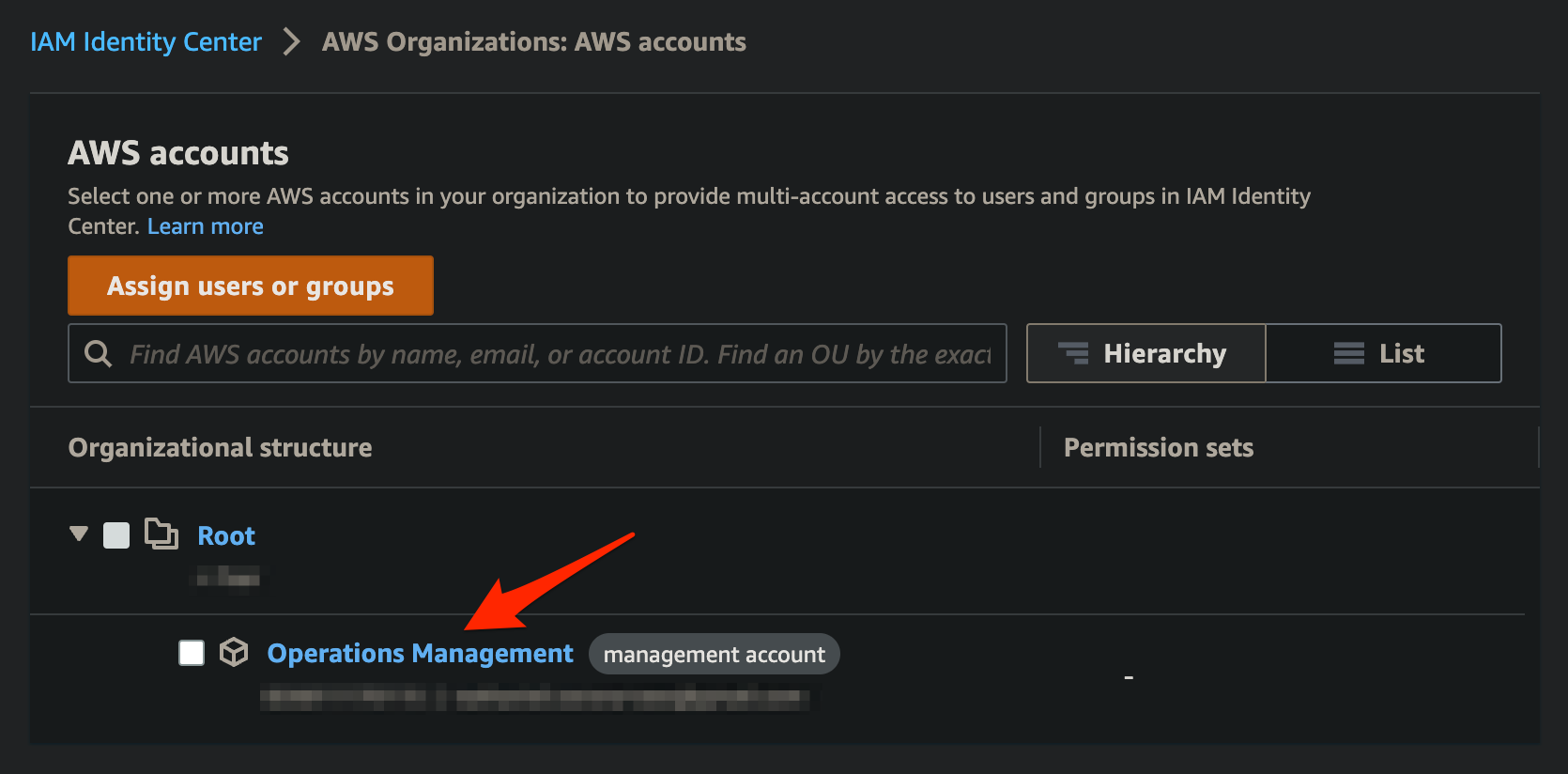Click the cube icon beside Operations Management

pos(234,652)
